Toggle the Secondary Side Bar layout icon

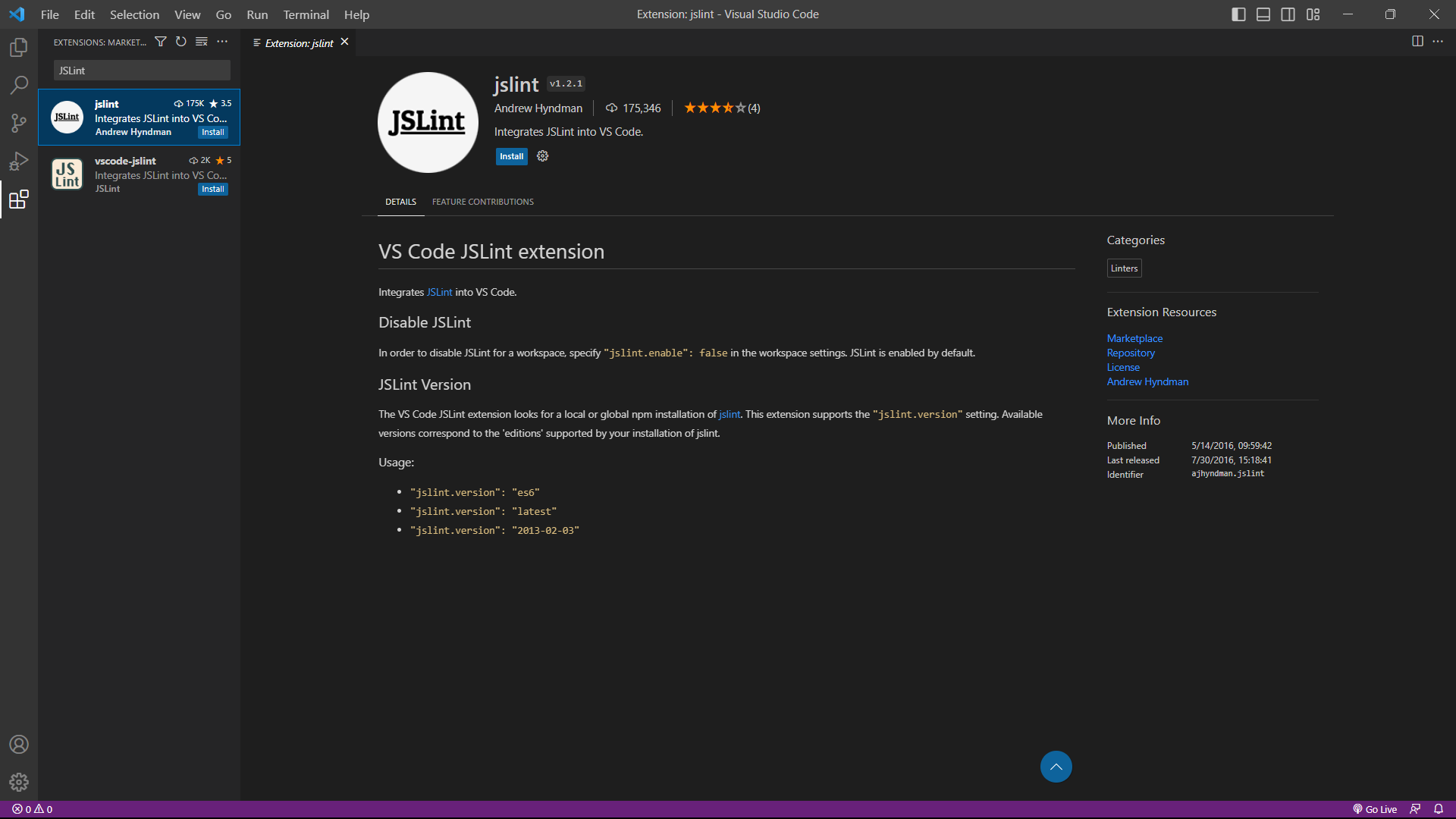(x=1288, y=14)
